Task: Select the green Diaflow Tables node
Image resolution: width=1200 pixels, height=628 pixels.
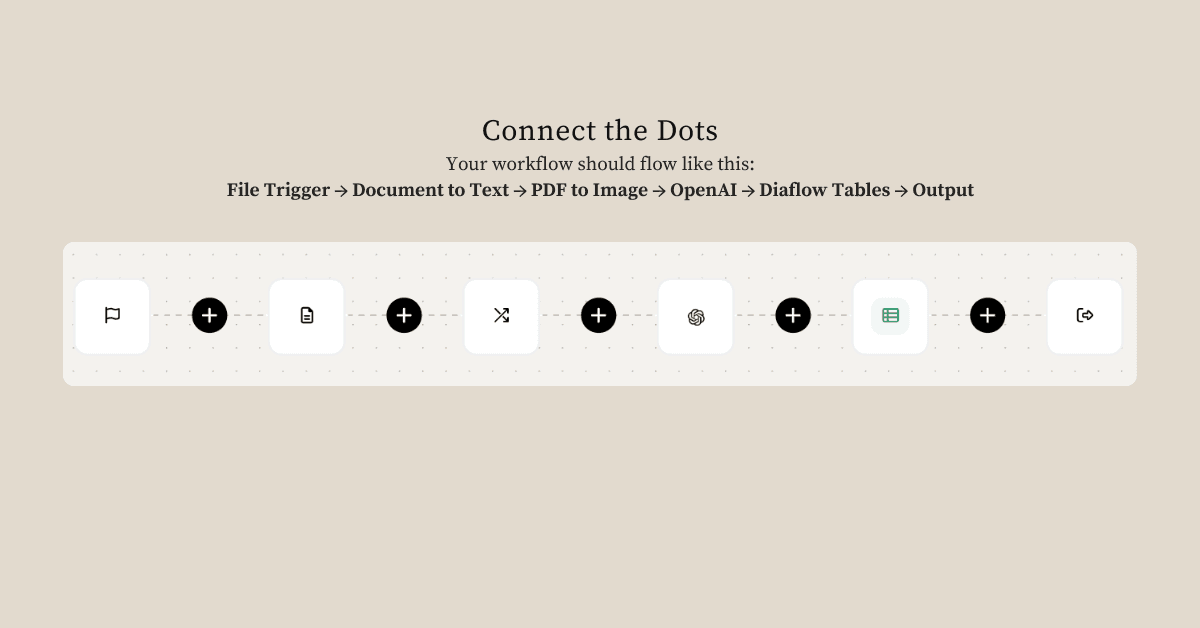Action: [x=890, y=316]
